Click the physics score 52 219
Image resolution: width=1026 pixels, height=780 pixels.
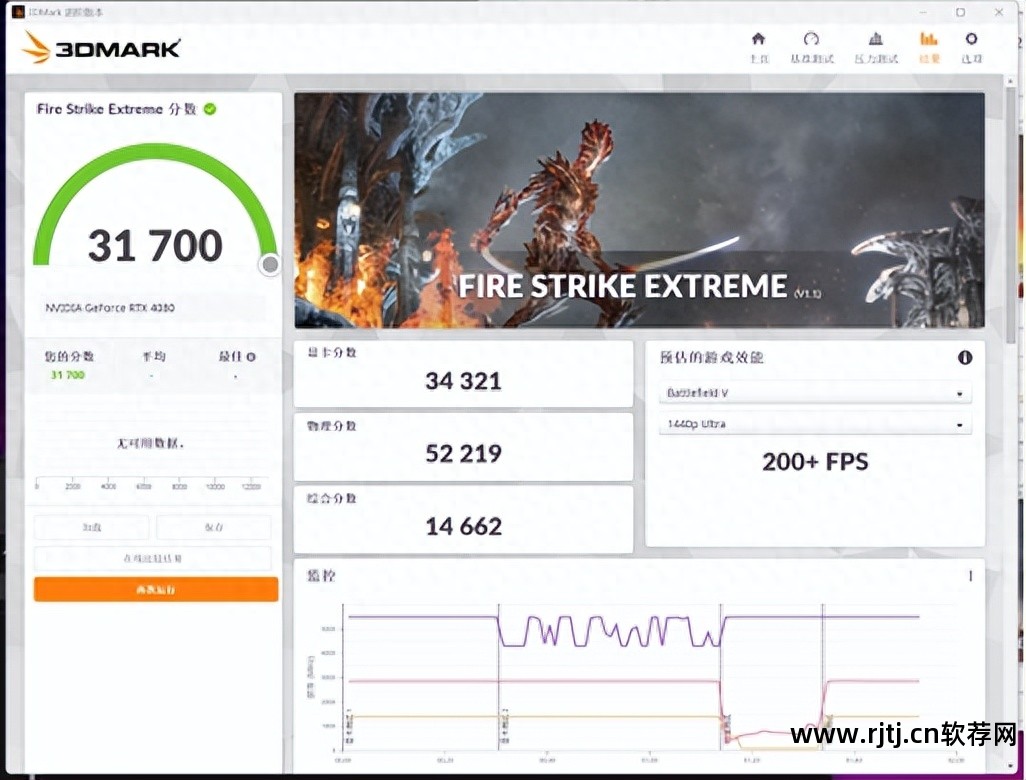click(x=463, y=453)
